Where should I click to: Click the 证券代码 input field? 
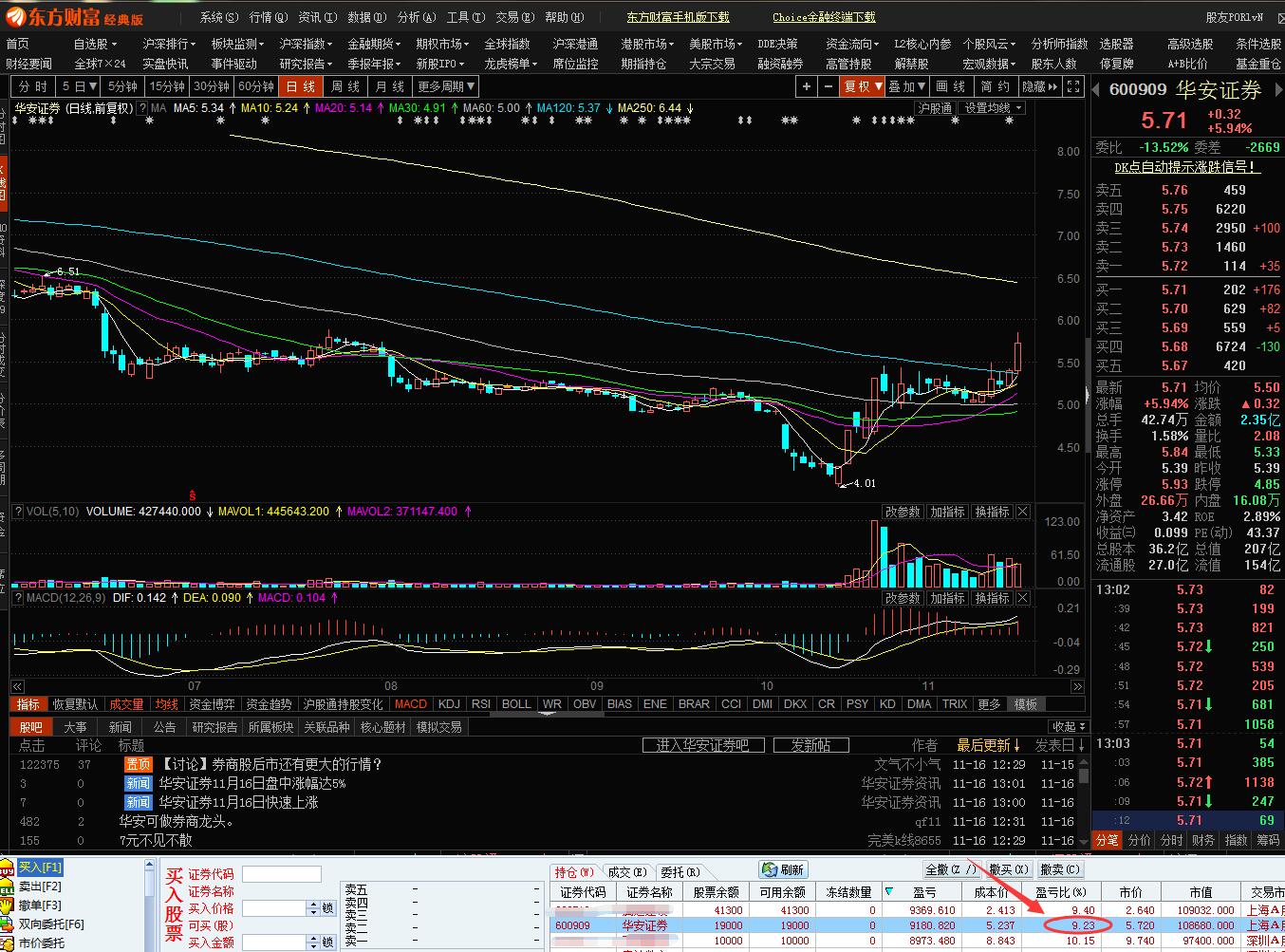(282, 874)
